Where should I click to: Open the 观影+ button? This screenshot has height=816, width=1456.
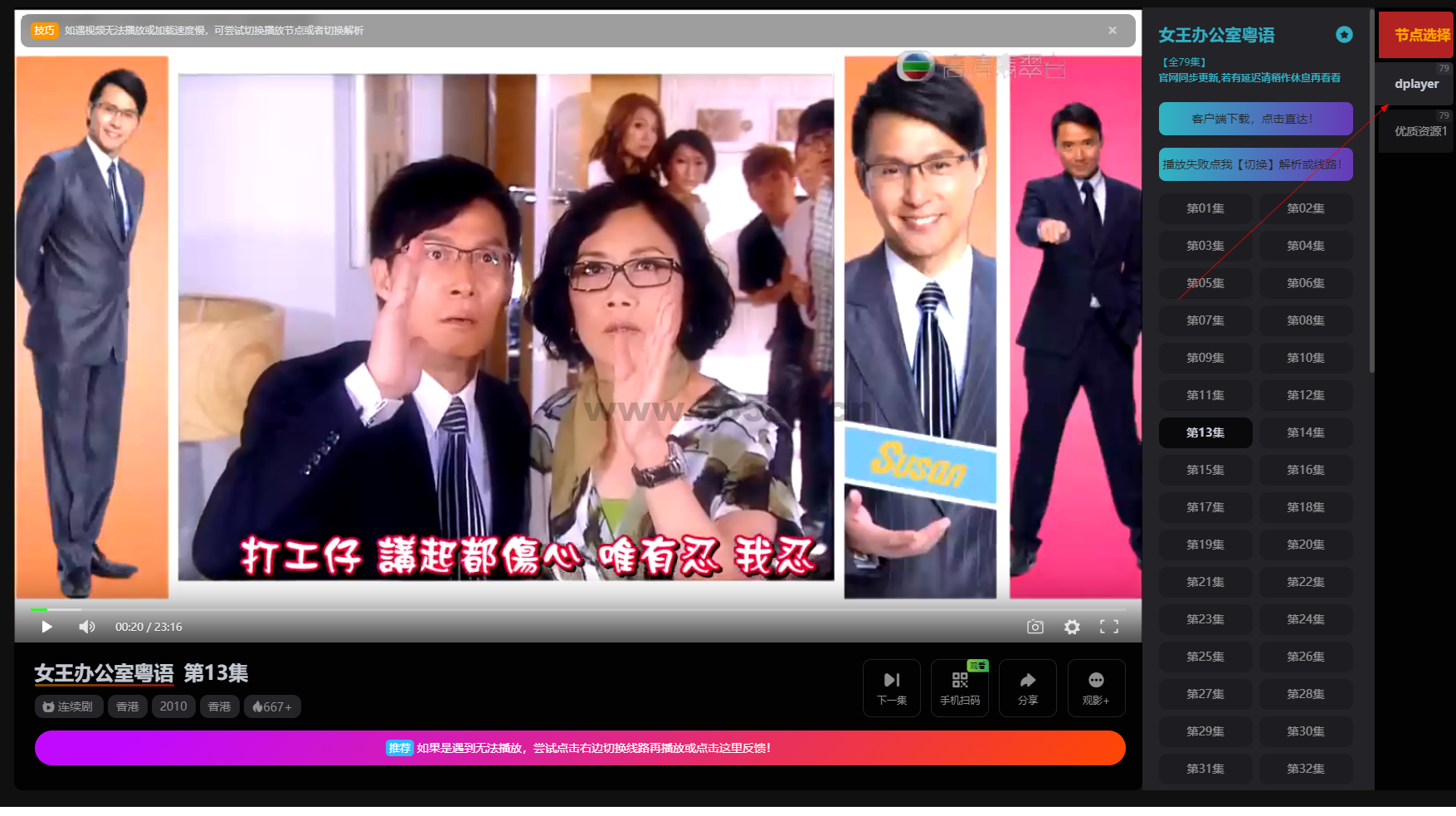[1096, 688]
